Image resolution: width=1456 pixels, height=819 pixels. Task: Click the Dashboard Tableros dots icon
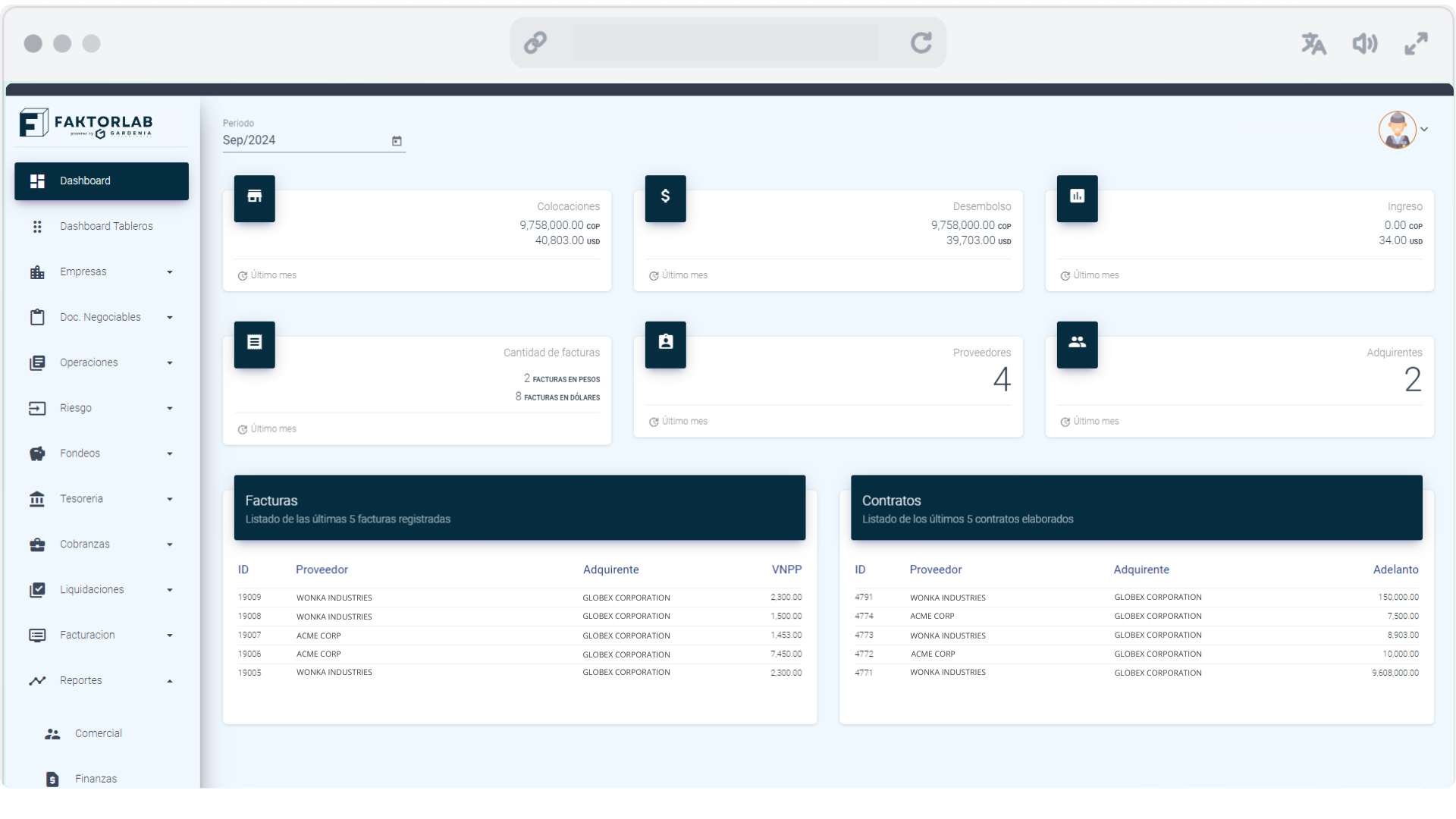tap(37, 227)
